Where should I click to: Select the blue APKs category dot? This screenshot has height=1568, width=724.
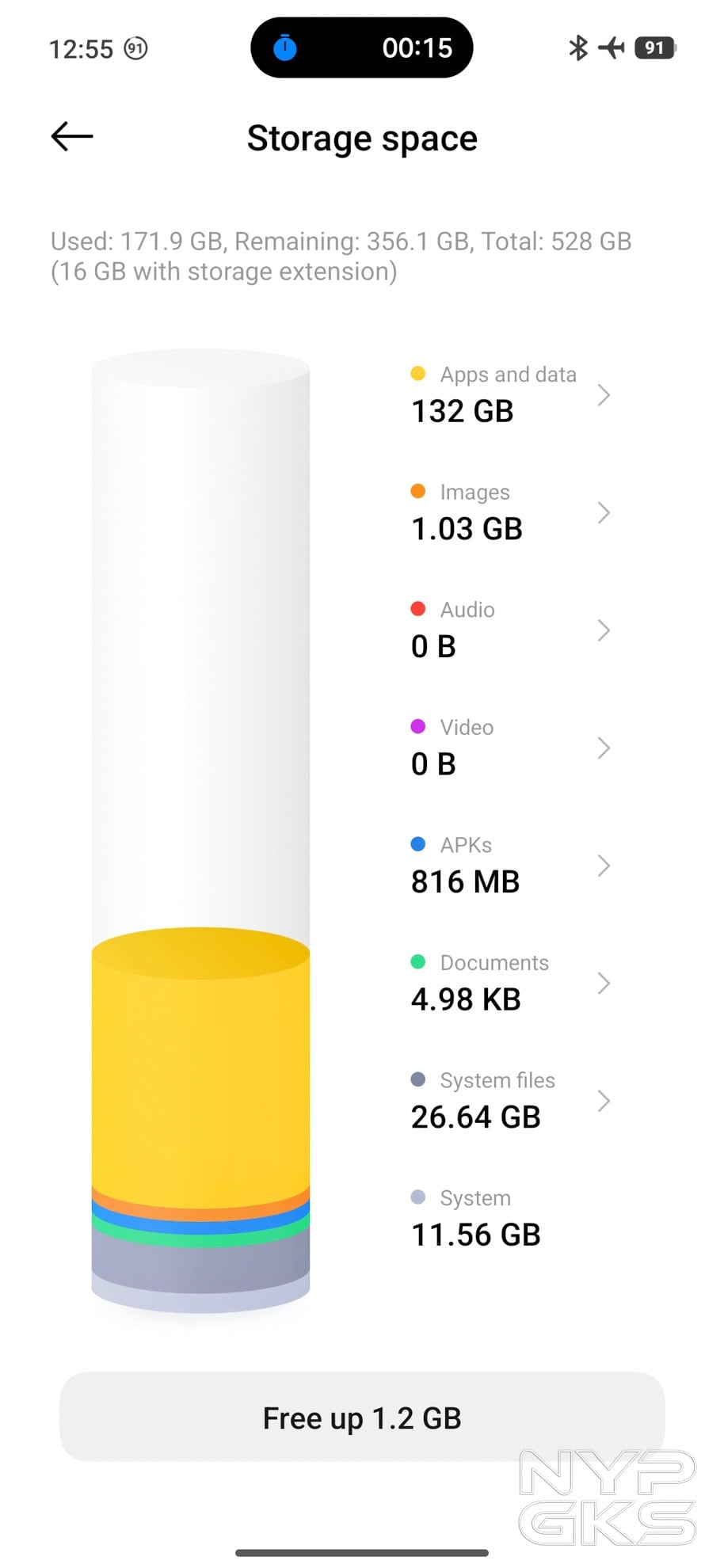click(x=418, y=844)
